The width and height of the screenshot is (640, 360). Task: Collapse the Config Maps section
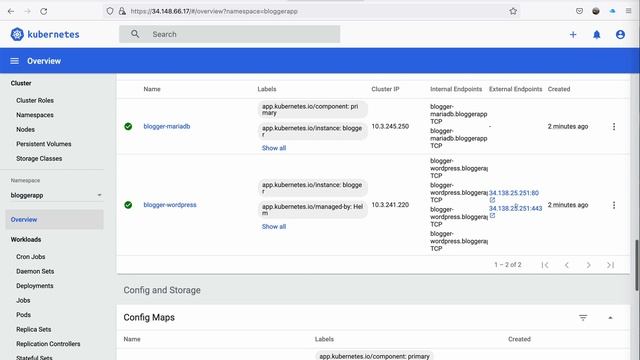pos(610,318)
